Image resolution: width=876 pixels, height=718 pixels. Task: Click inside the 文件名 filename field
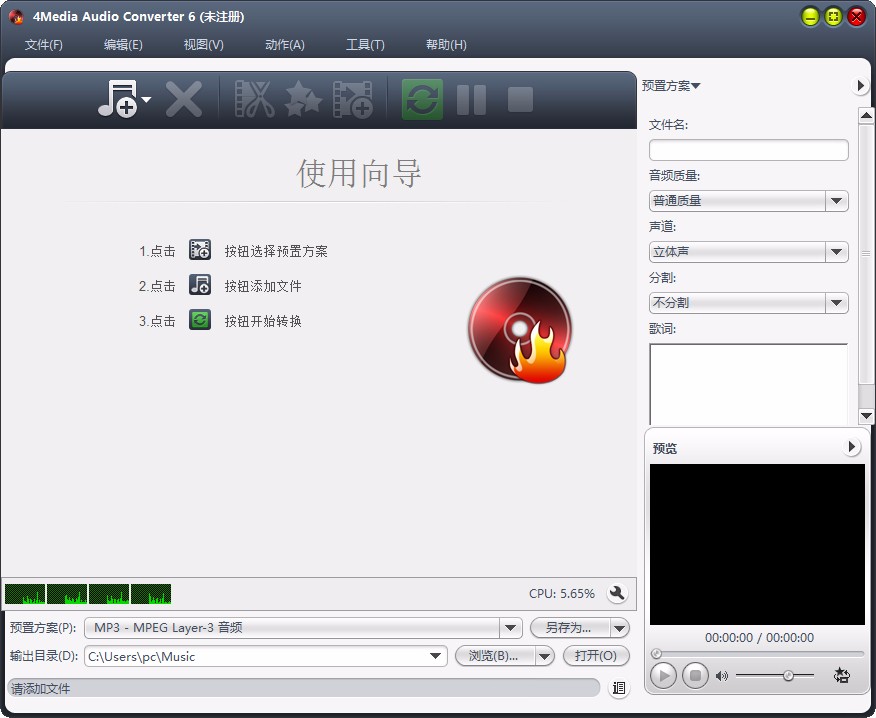click(748, 150)
